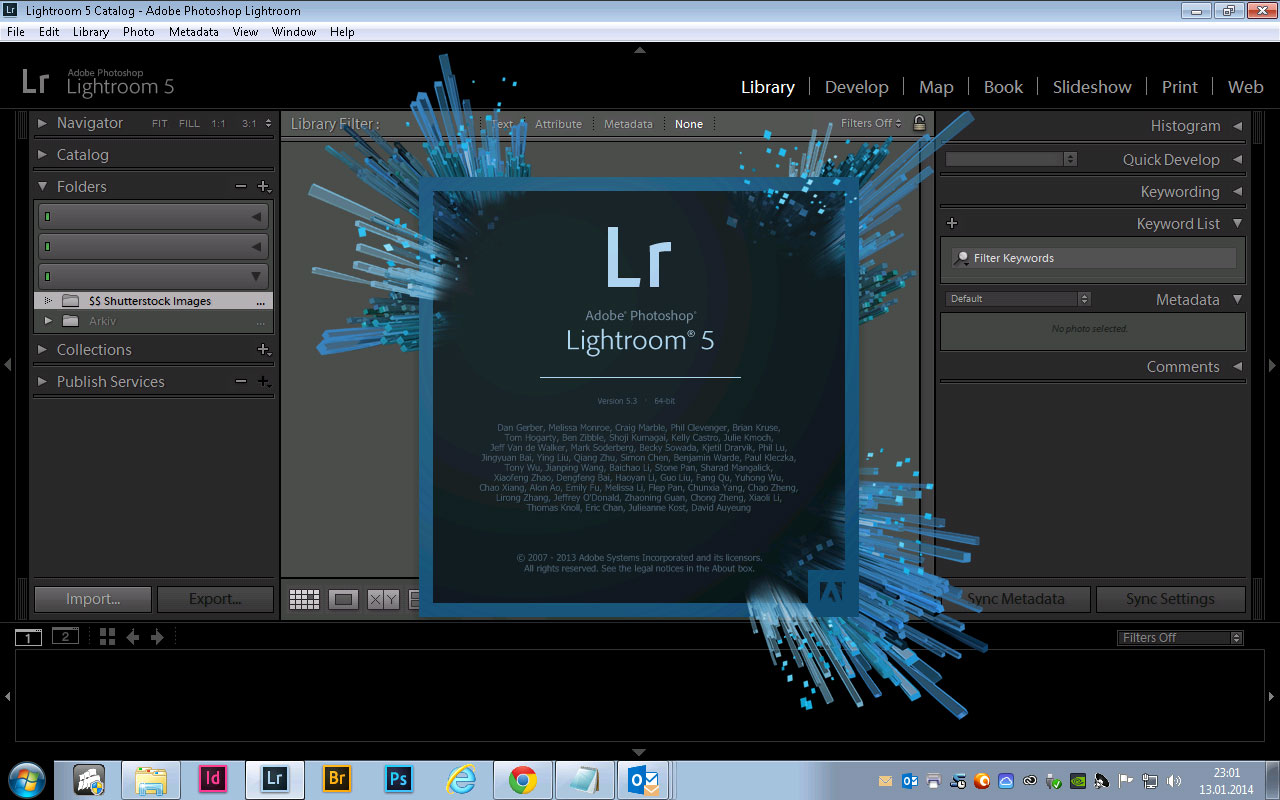Screen dimensions: 1280x800
Task: Add a new folder with the Folders plus
Action: 264,187
